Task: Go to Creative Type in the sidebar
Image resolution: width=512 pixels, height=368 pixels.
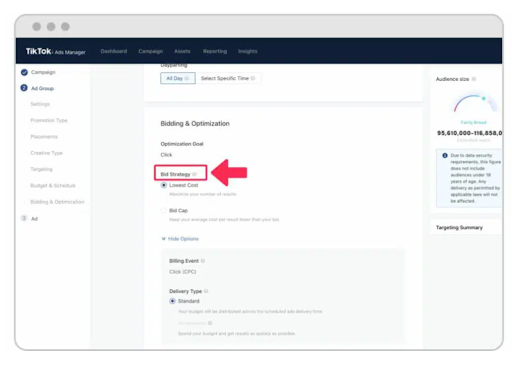Action: 46,153
